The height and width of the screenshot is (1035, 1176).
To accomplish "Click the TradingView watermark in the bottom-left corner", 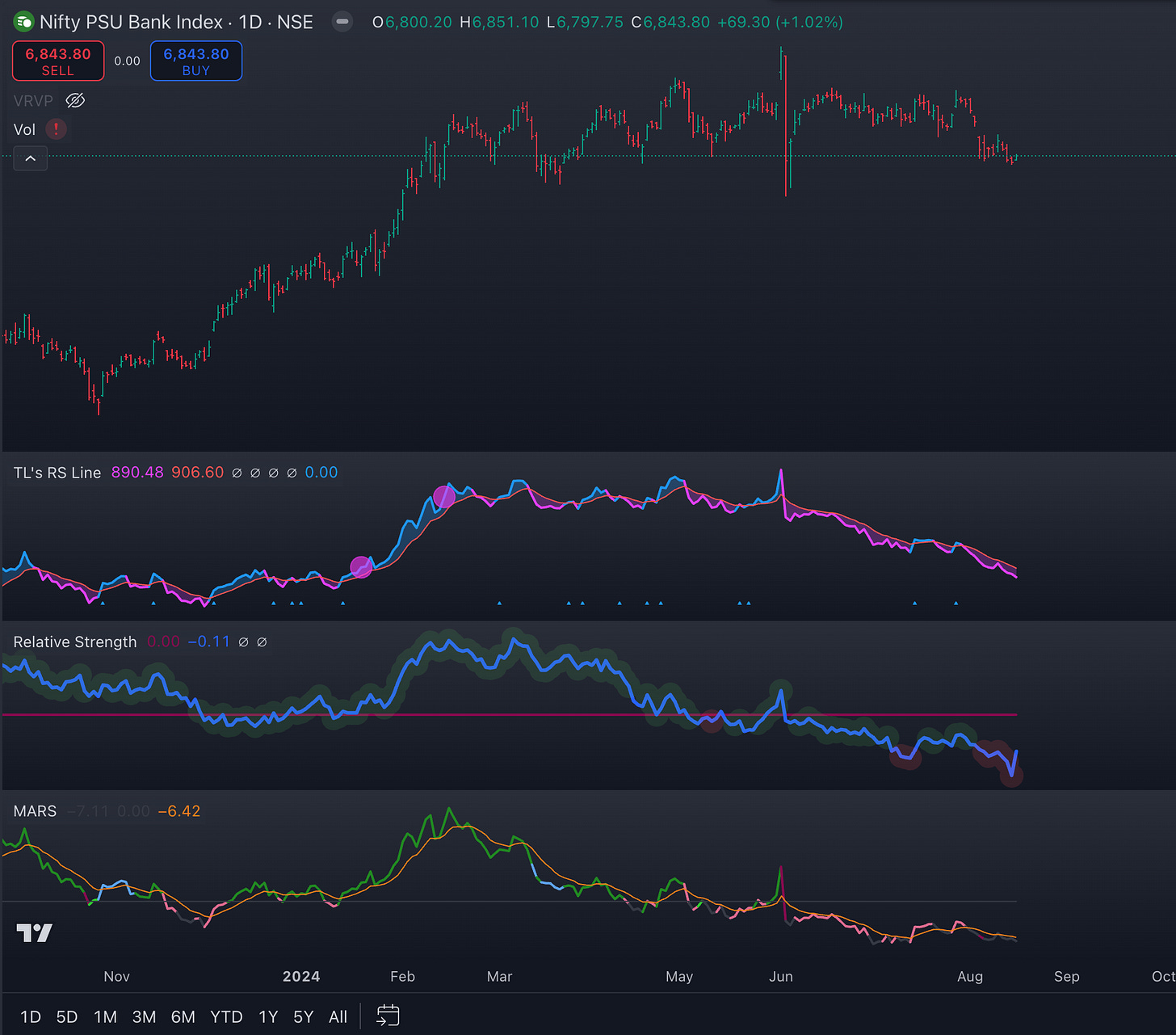I will (34, 932).
